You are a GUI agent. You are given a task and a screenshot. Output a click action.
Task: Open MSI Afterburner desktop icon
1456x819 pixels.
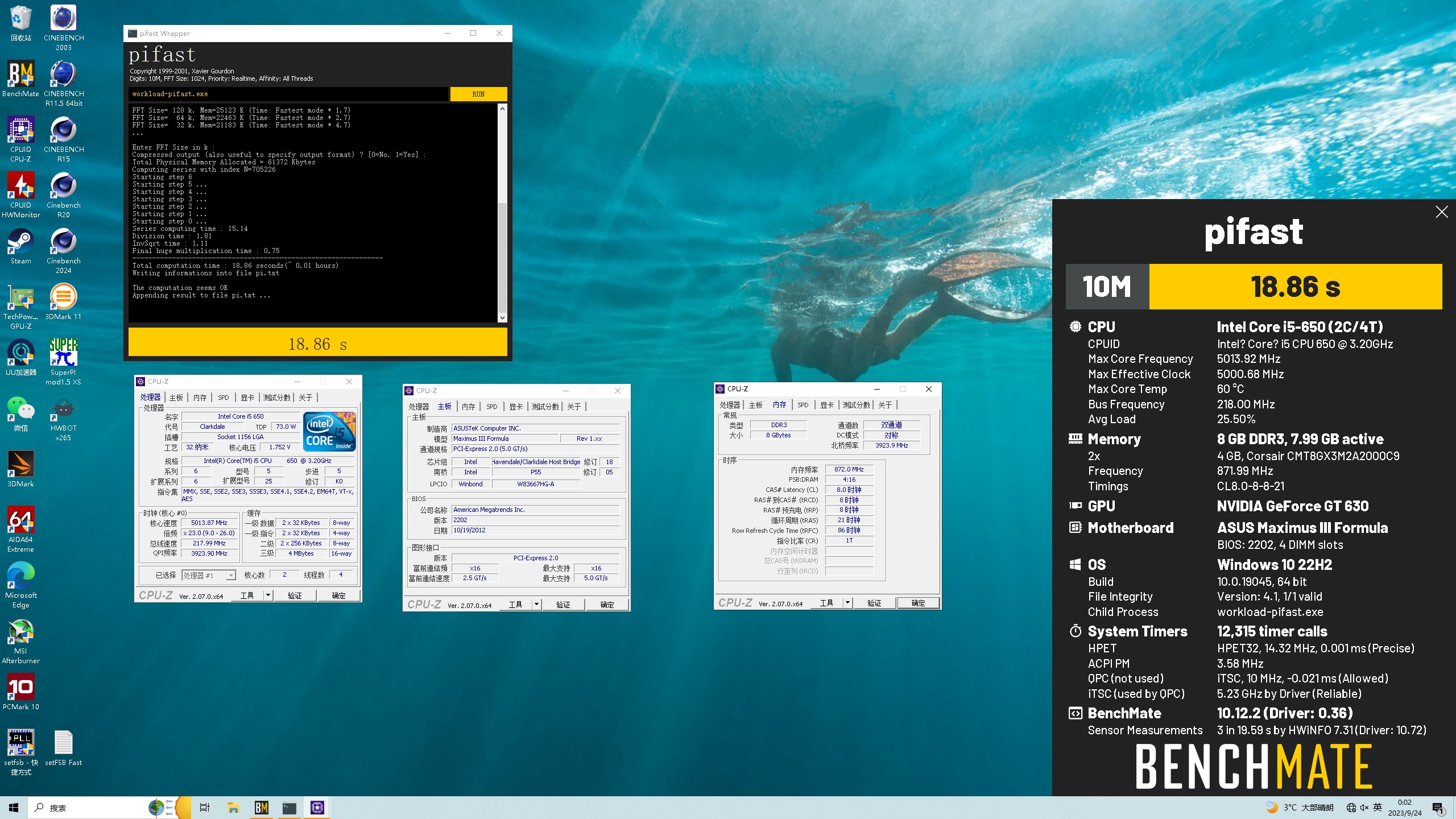pyautogui.click(x=21, y=640)
